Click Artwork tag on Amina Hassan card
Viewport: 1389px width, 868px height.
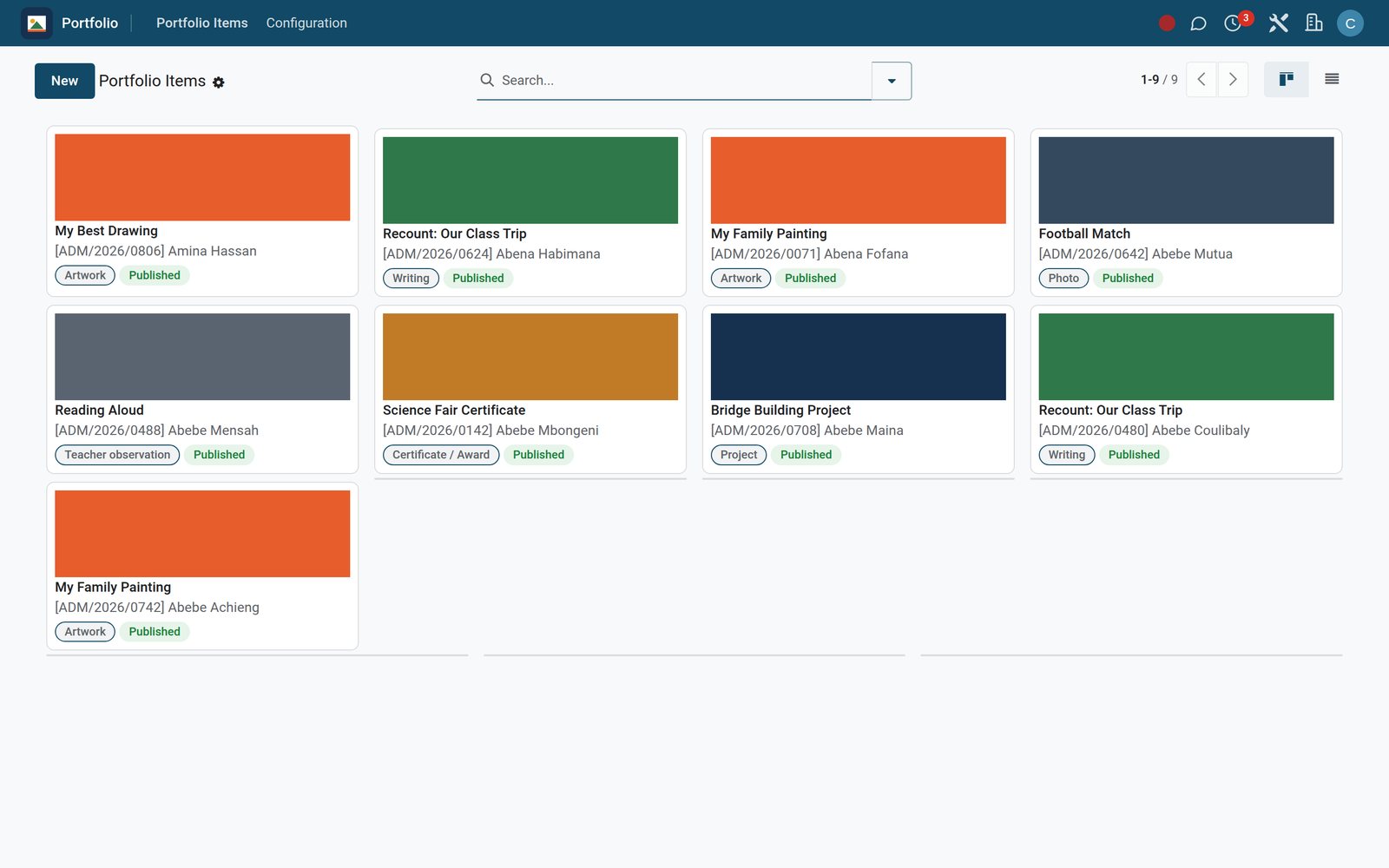[85, 276]
